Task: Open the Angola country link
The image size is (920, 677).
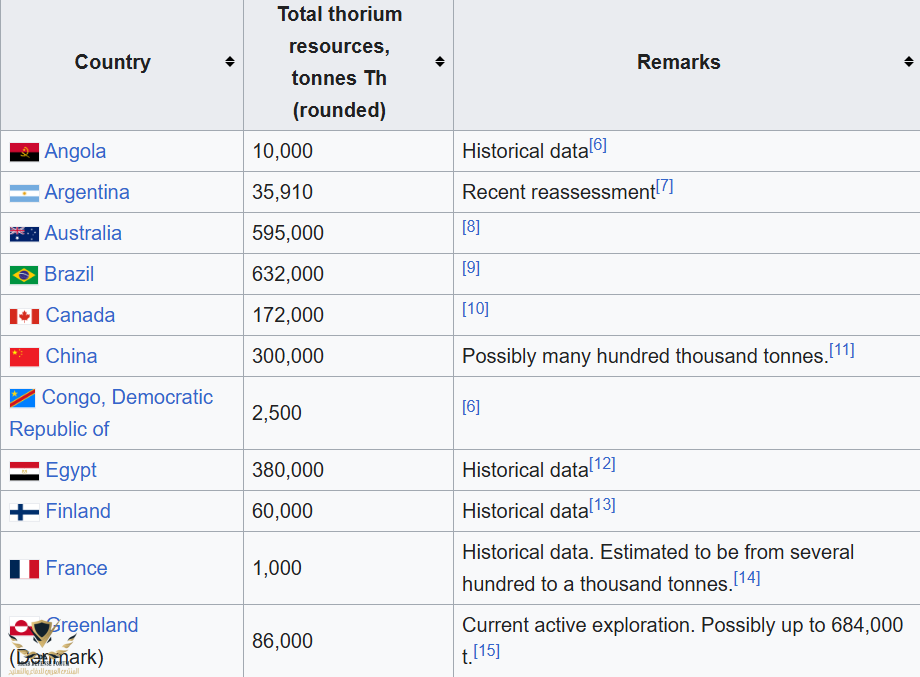Action: (75, 151)
